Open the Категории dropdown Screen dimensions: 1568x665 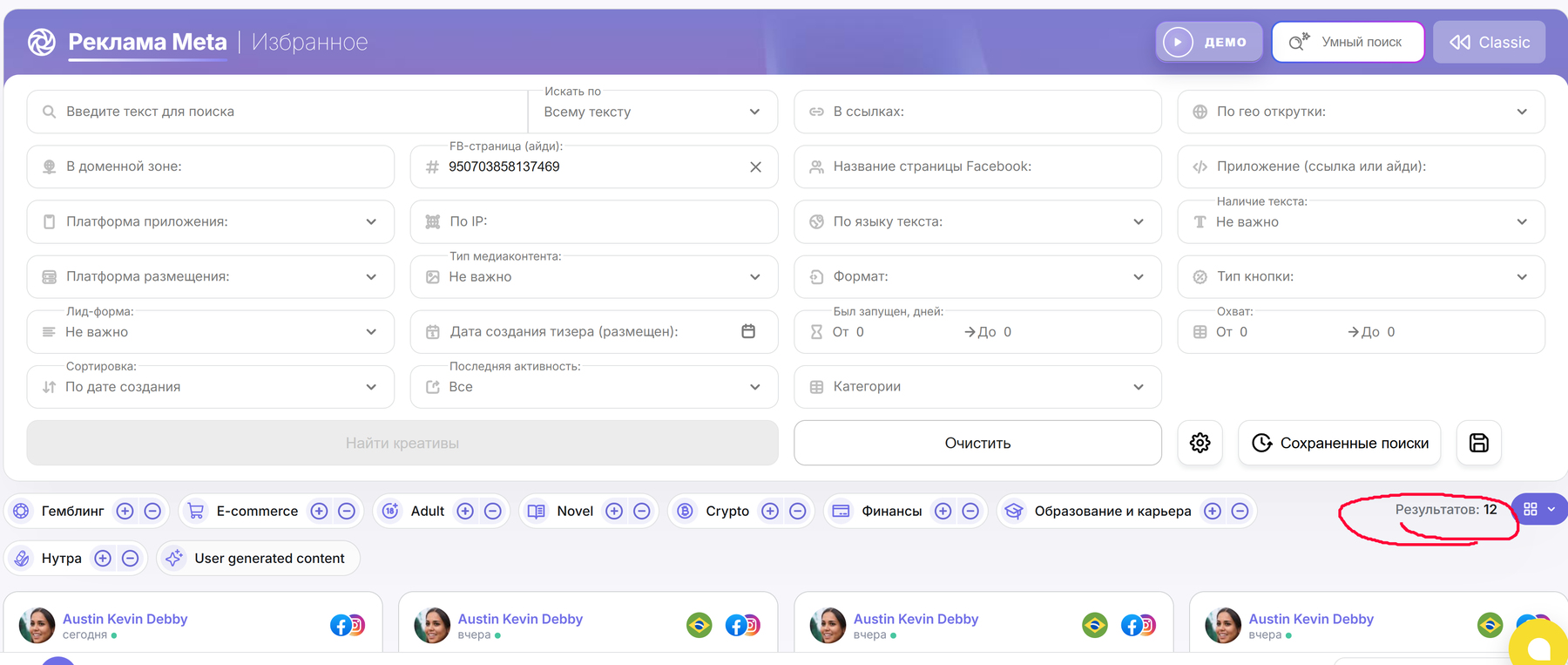[x=977, y=387]
